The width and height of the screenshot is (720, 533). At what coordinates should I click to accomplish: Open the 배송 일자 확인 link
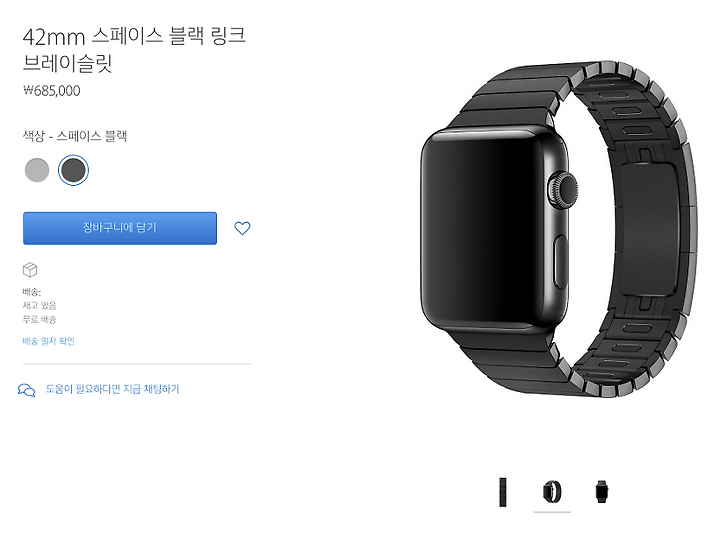click(48, 341)
